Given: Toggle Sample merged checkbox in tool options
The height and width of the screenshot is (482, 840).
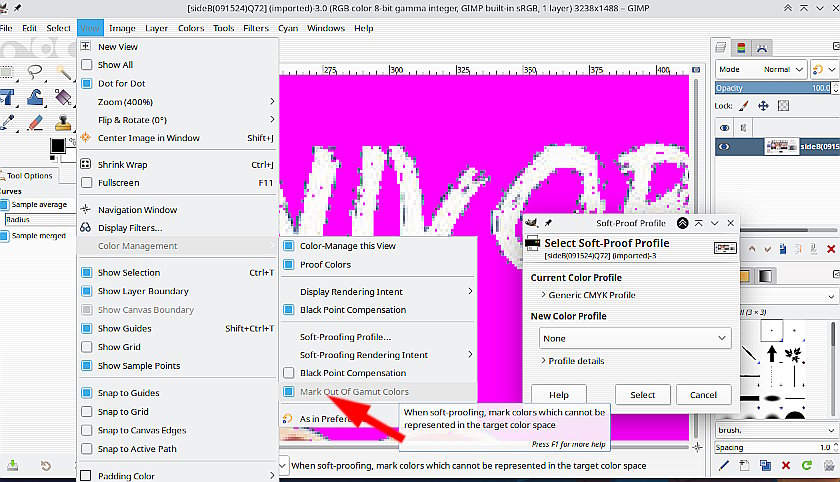Looking at the screenshot, I should tap(5, 236).
